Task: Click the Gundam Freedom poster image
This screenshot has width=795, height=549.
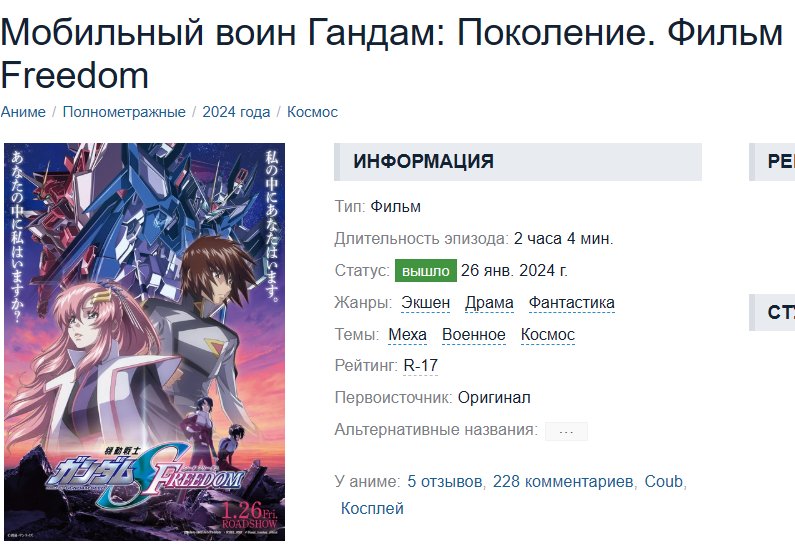Action: (x=144, y=342)
